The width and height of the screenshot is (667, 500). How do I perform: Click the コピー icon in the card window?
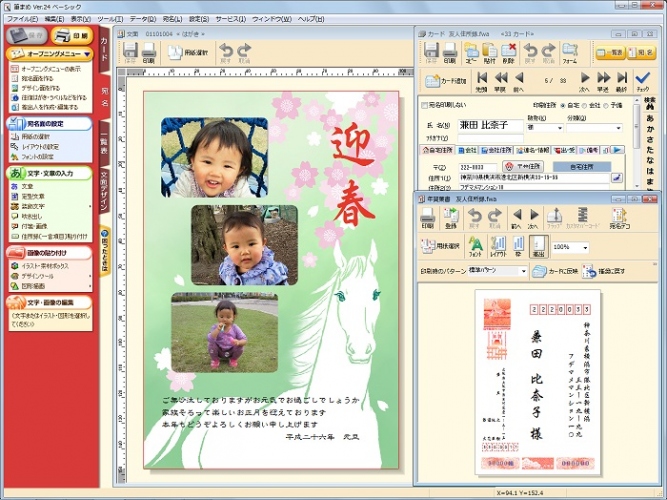point(471,53)
